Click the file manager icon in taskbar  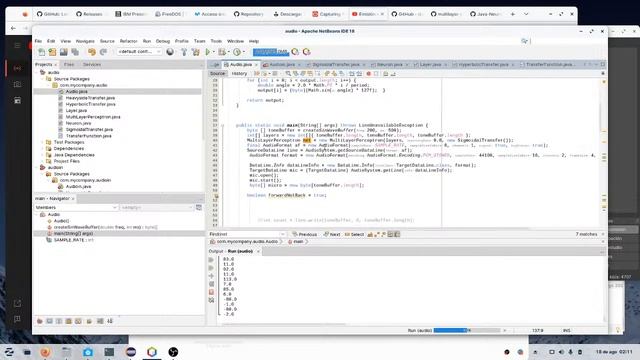[67, 352]
